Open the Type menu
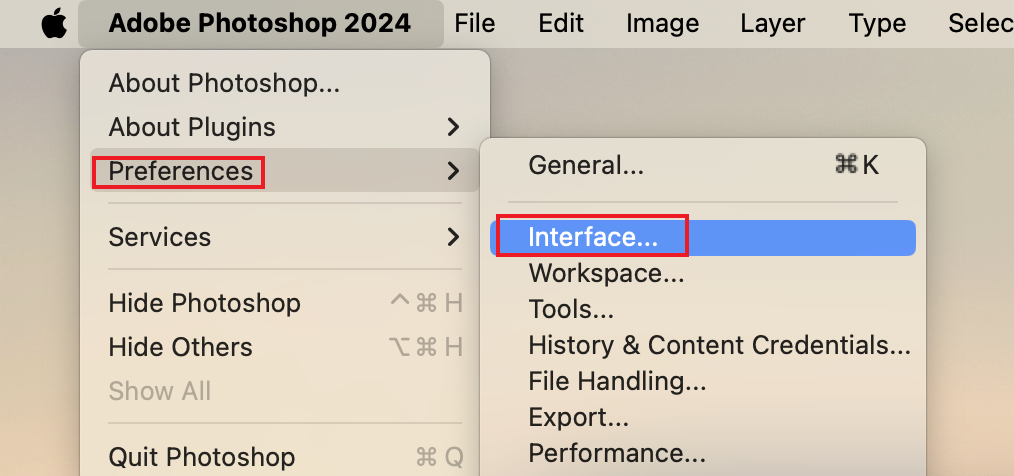The height and width of the screenshot is (476, 1014). [x=877, y=24]
